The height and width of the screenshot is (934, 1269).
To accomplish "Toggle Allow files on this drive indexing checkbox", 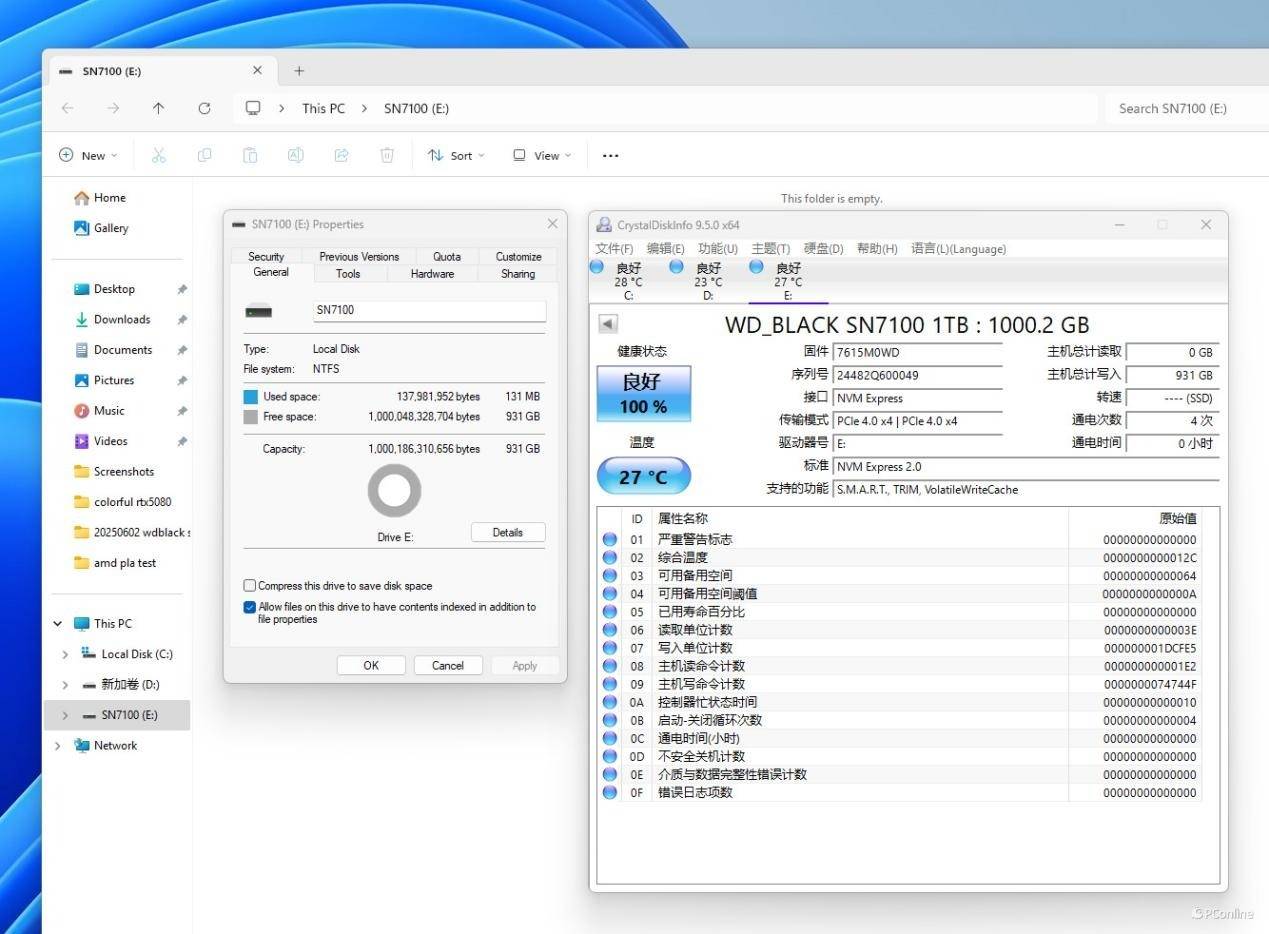I will click(250, 607).
